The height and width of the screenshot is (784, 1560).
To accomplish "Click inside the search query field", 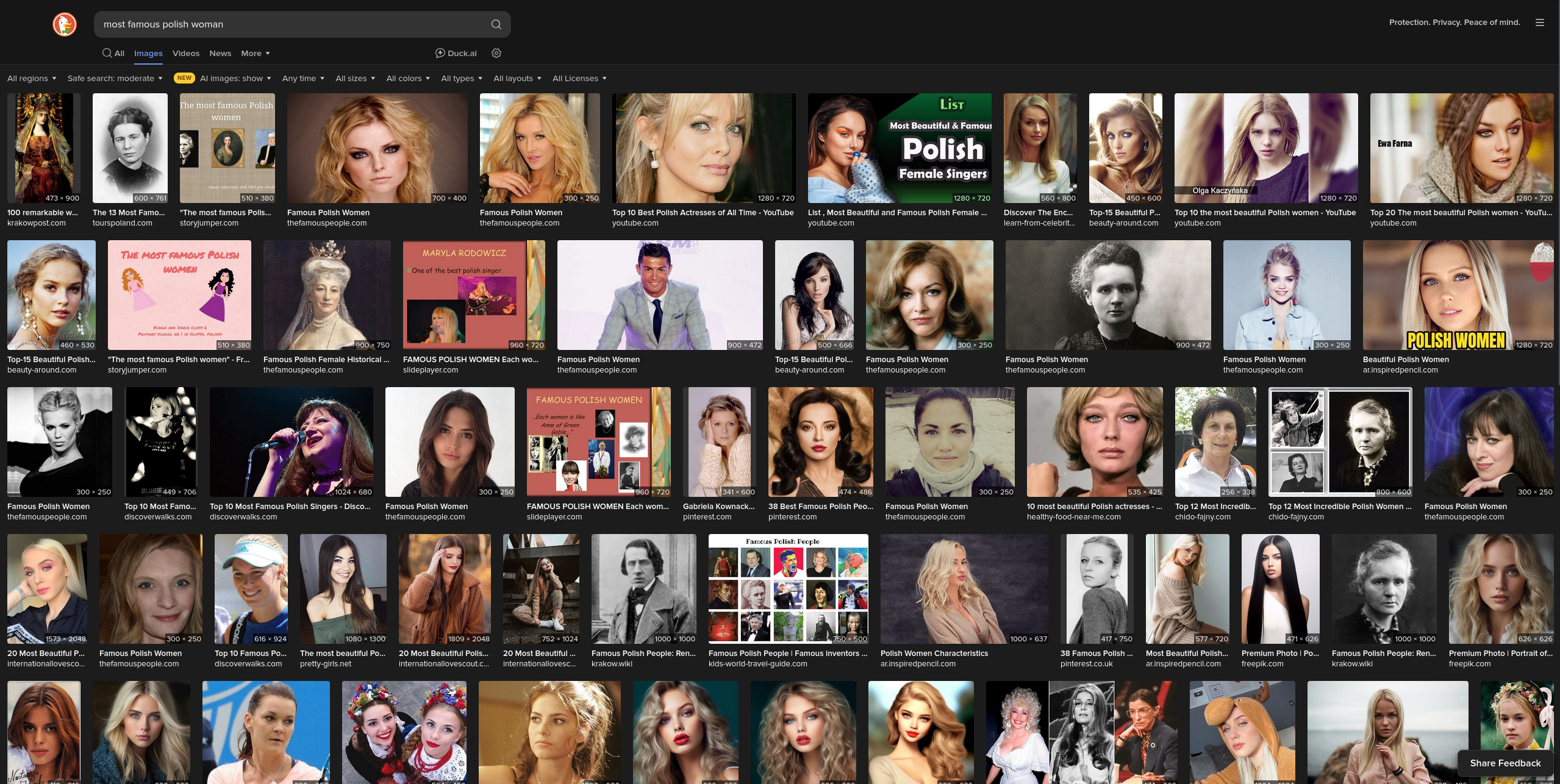I will coord(293,24).
